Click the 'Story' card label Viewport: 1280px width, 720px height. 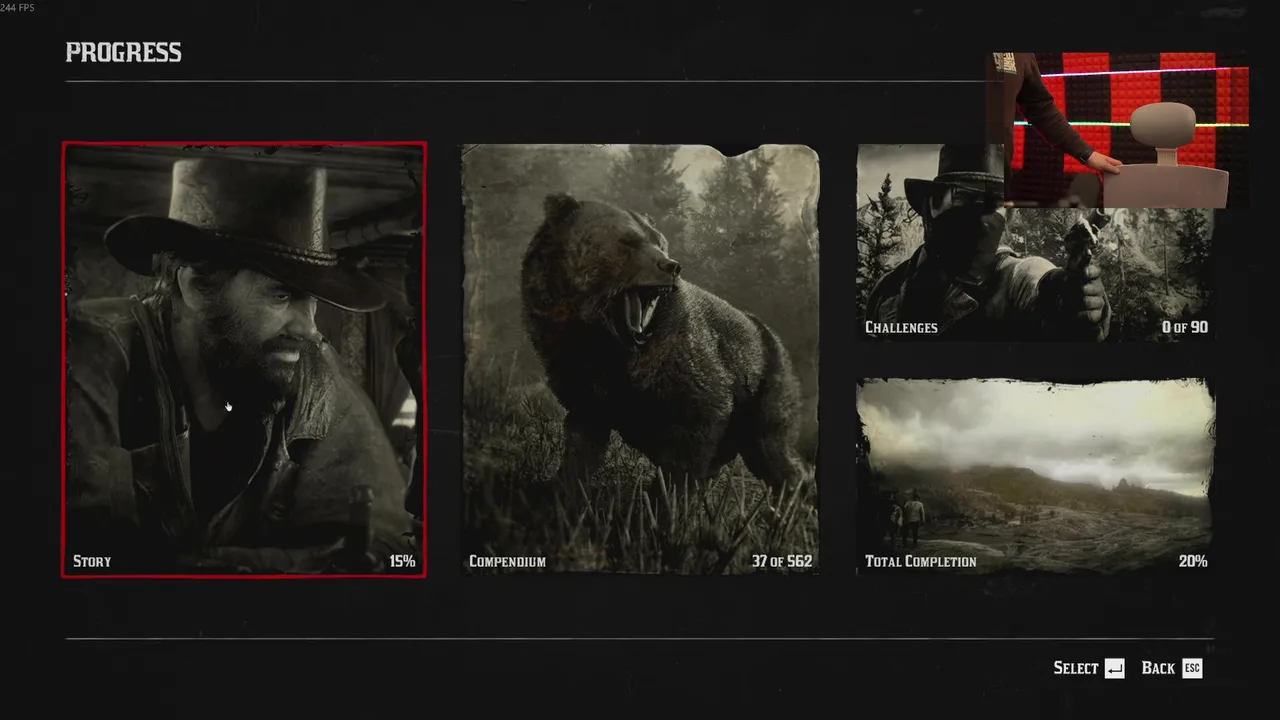click(92, 561)
